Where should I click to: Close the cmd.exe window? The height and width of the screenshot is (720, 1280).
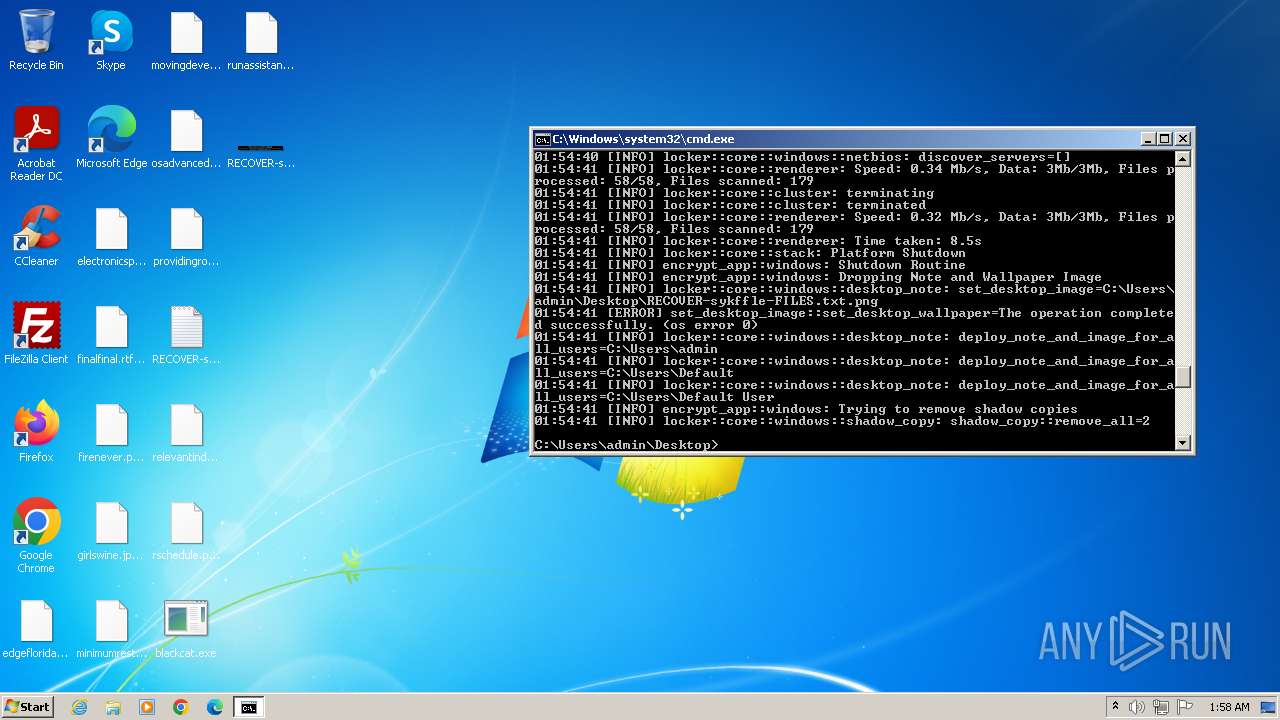pos(1183,139)
